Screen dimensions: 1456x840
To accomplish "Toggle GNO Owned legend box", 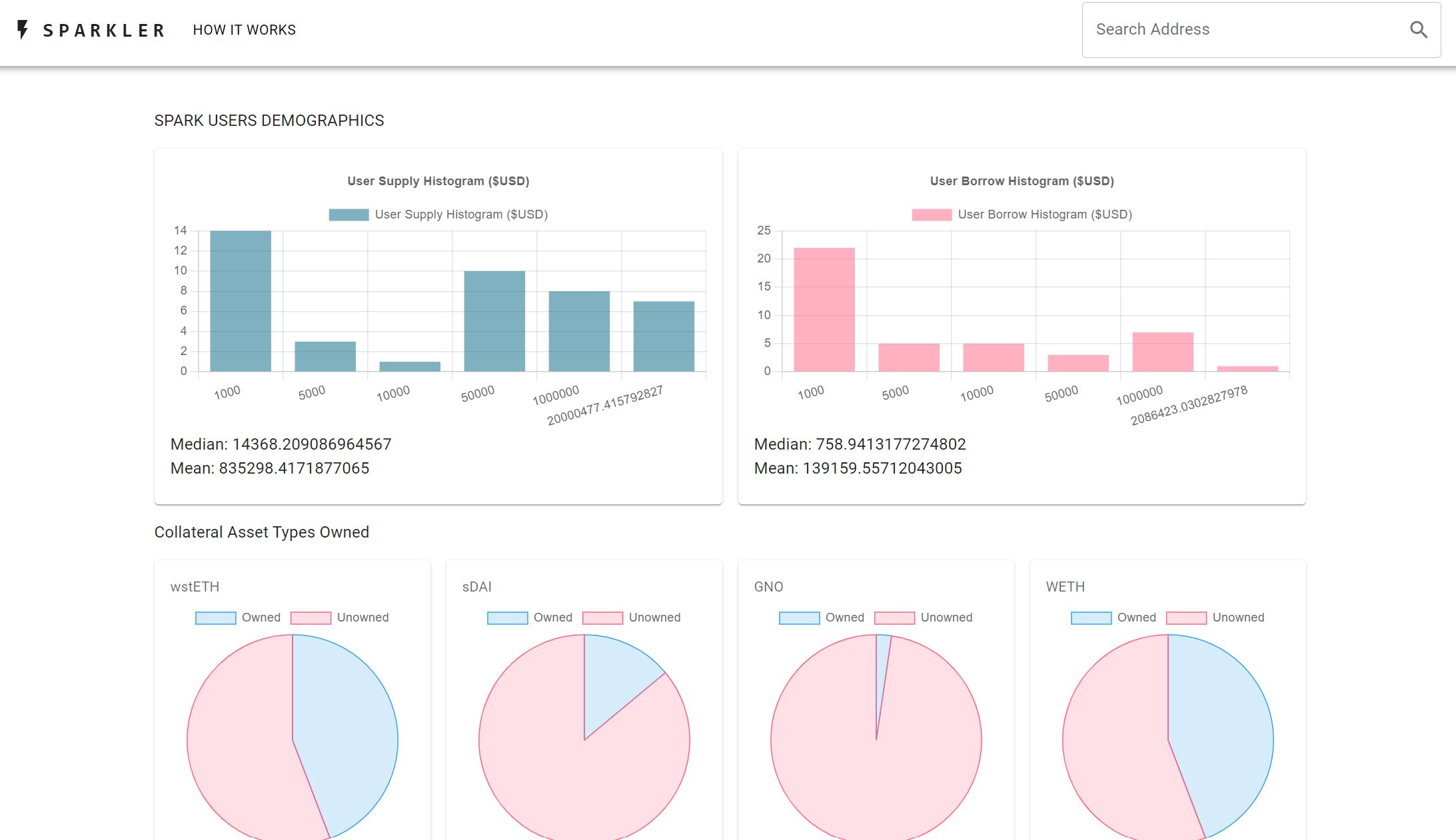I will coord(799,618).
